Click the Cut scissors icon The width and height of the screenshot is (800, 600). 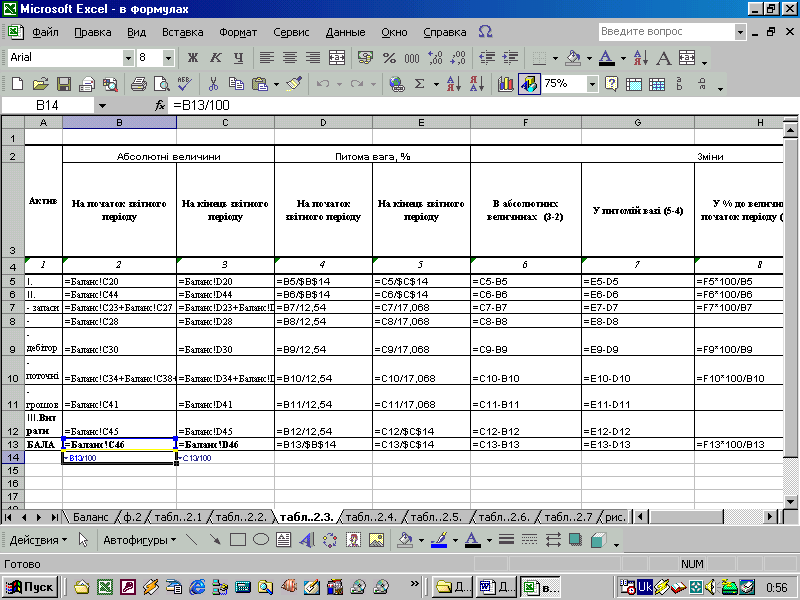point(213,84)
